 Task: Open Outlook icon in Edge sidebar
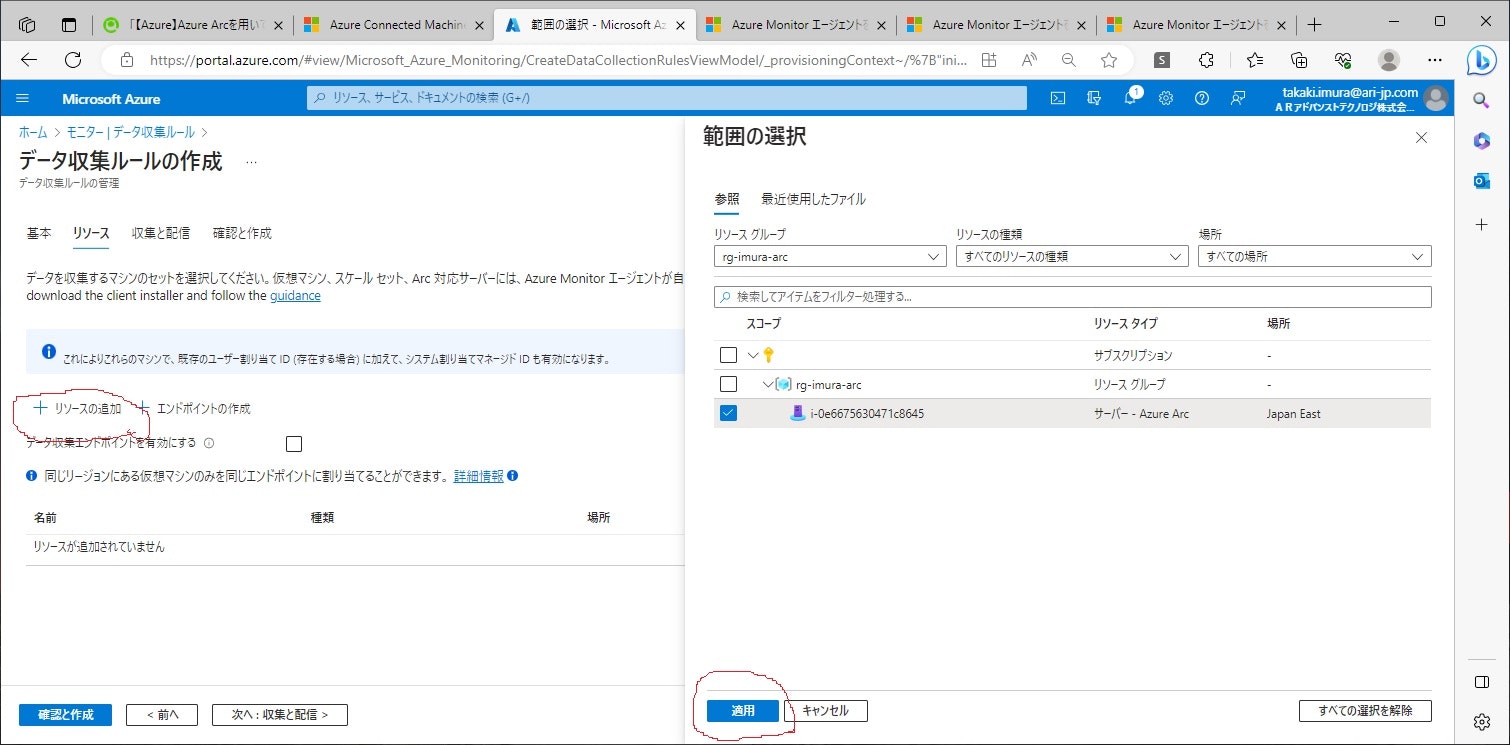point(1481,181)
